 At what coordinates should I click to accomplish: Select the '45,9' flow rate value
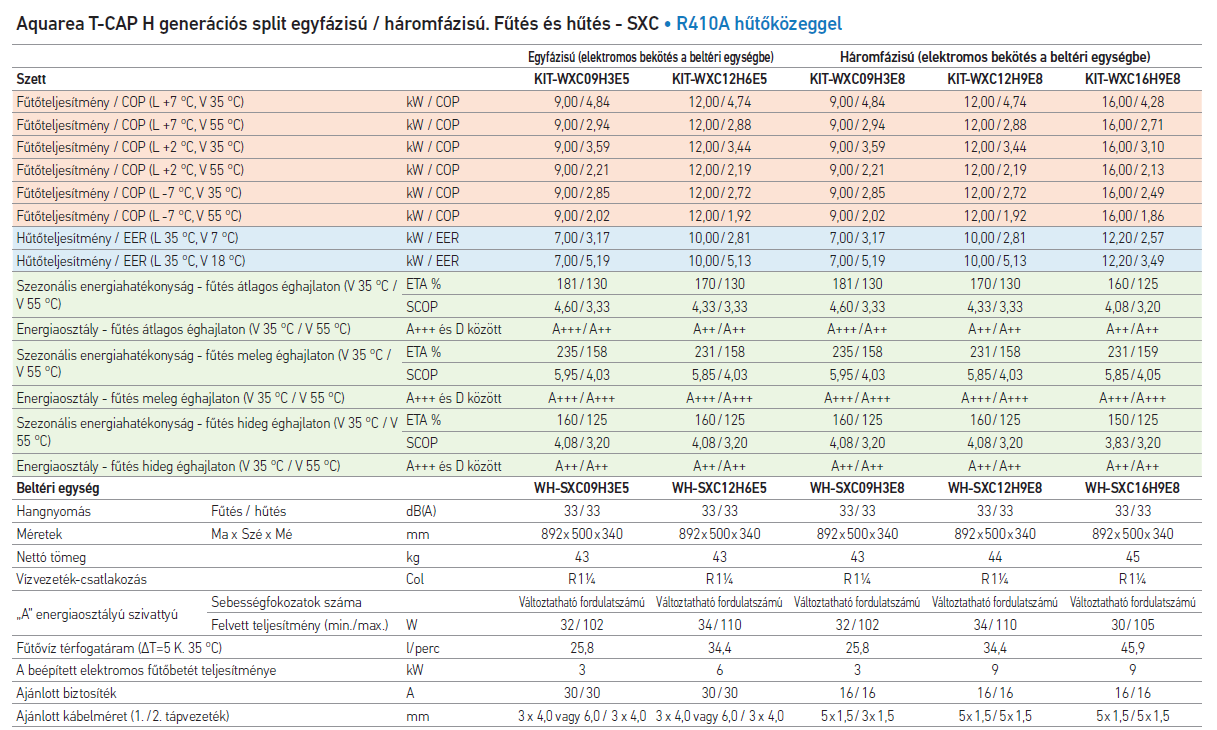pos(1133,648)
